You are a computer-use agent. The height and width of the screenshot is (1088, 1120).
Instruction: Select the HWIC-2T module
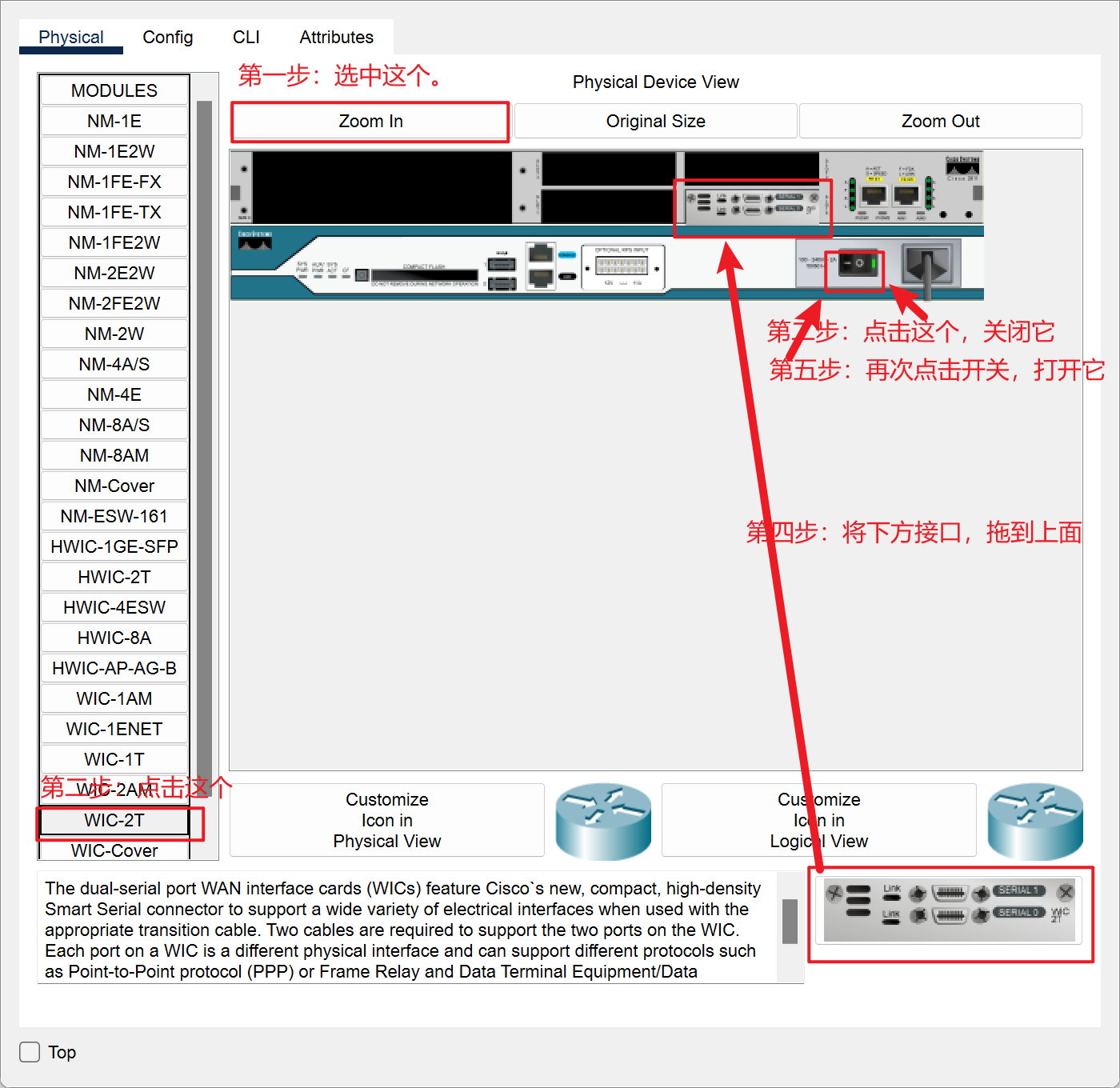(114, 577)
